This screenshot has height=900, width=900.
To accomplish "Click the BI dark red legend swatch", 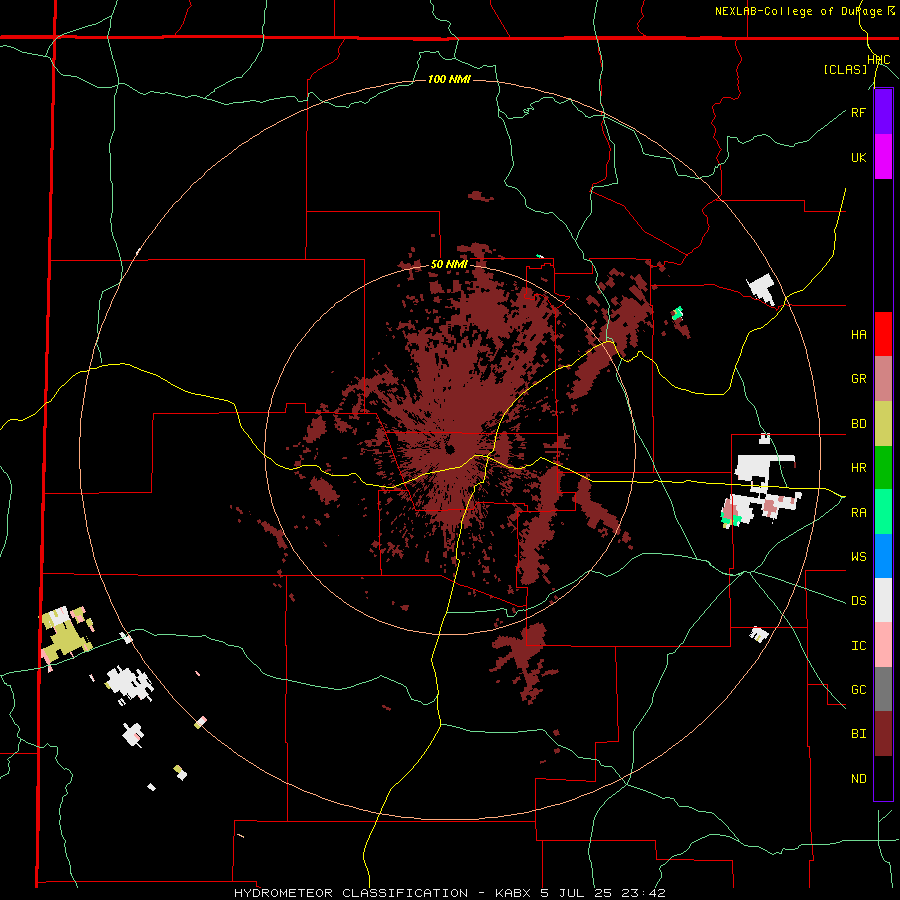I will (883, 734).
